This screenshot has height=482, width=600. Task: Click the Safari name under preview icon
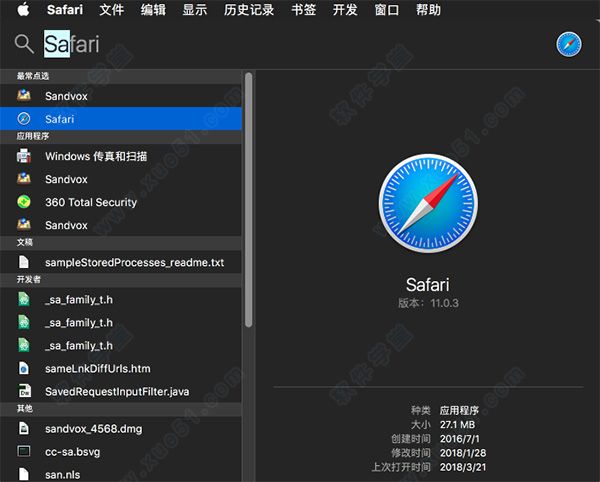coord(428,285)
